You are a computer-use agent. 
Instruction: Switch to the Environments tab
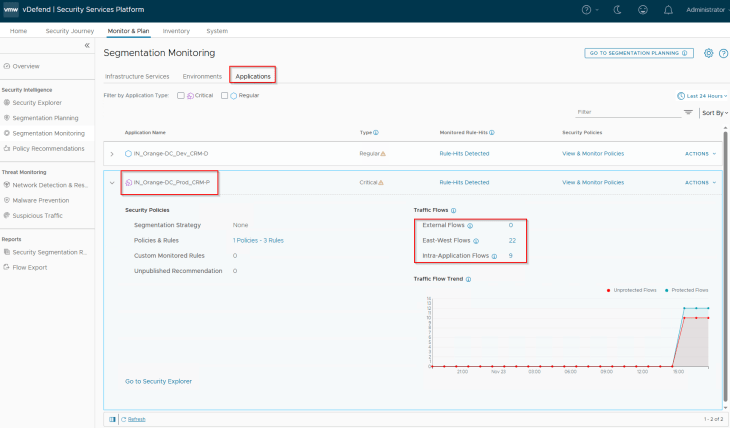click(x=202, y=76)
